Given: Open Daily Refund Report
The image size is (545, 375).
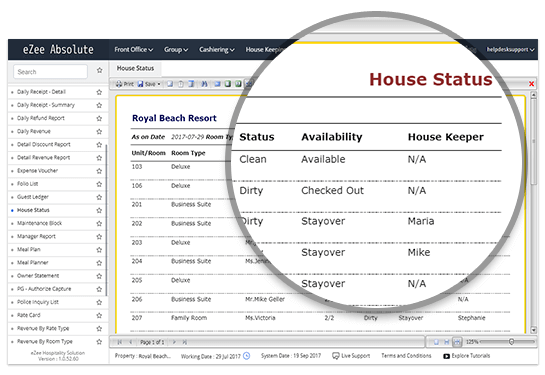Looking at the screenshot, I should pos(41,118).
